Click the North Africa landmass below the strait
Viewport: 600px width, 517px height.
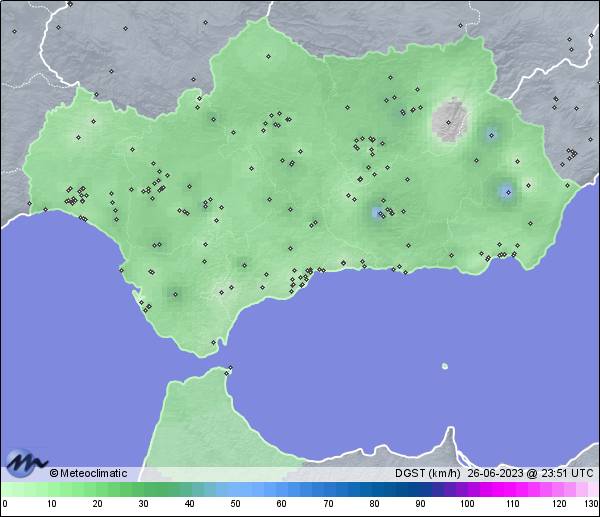coord(200,420)
